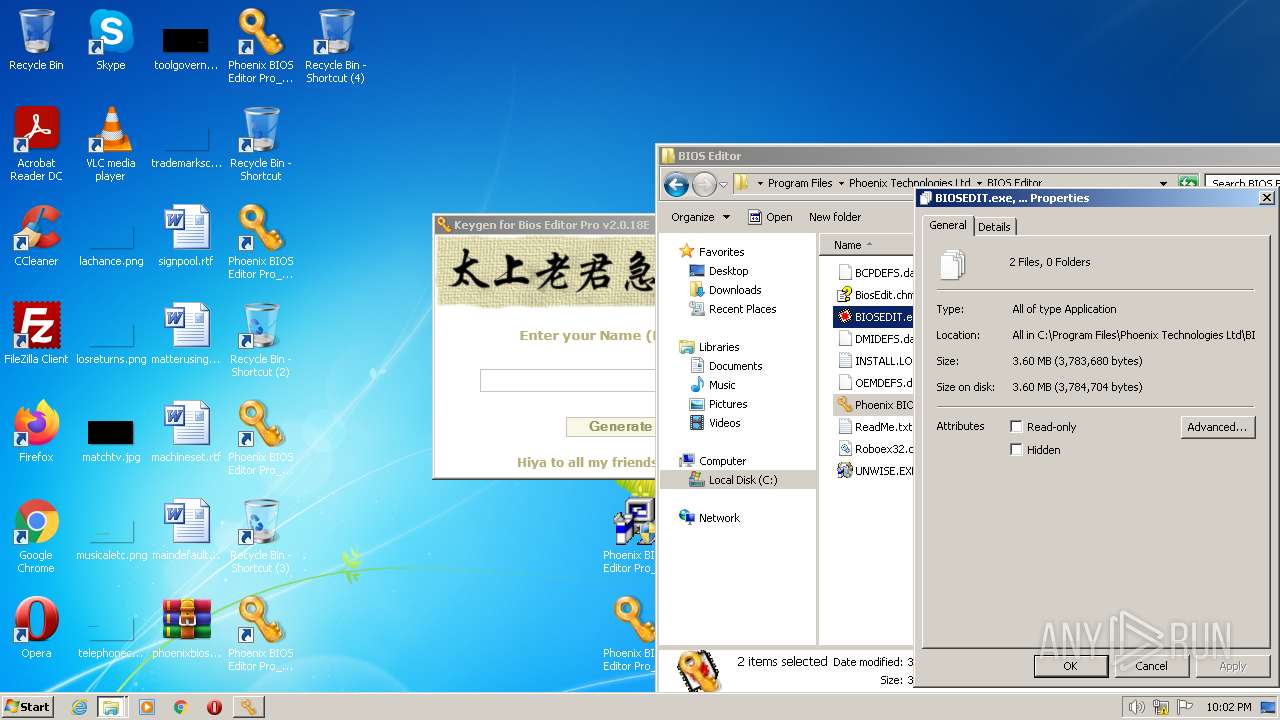Switch to Details tab in Properties
1280x720 pixels.
pos(994,227)
